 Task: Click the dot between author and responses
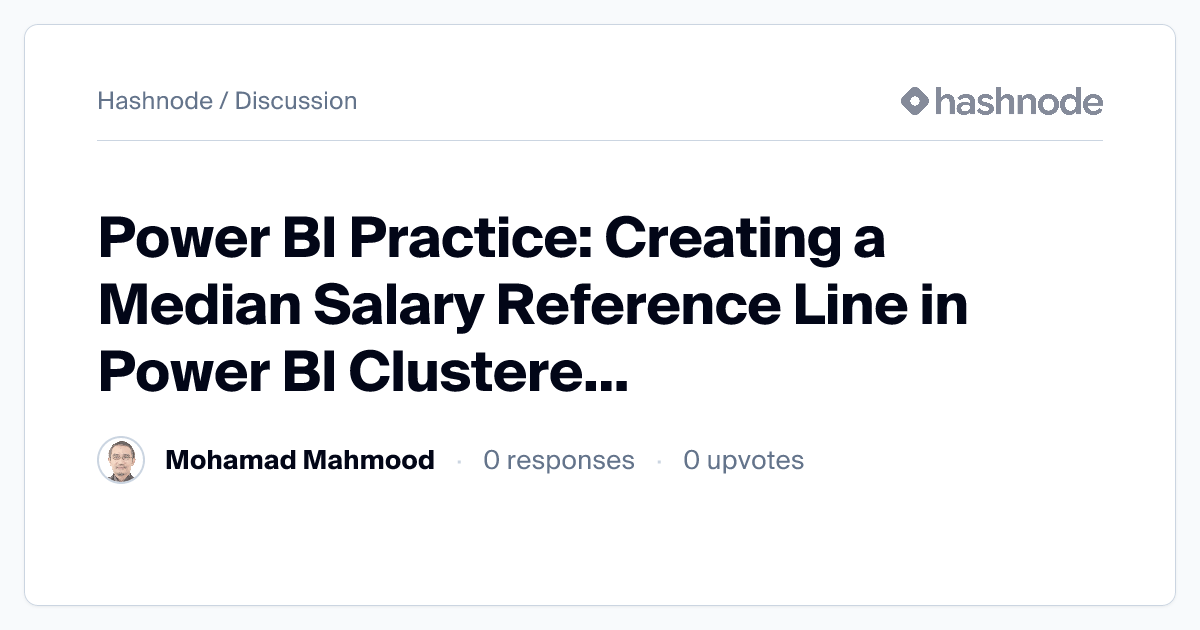[x=459, y=461]
